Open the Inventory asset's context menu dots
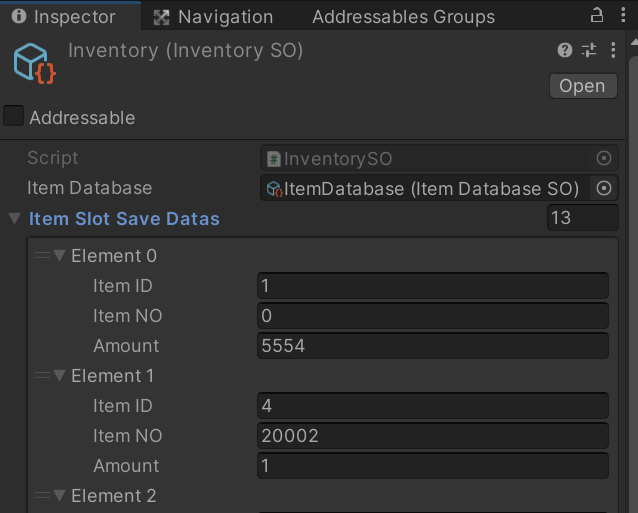This screenshot has height=513, width=638. (612, 50)
